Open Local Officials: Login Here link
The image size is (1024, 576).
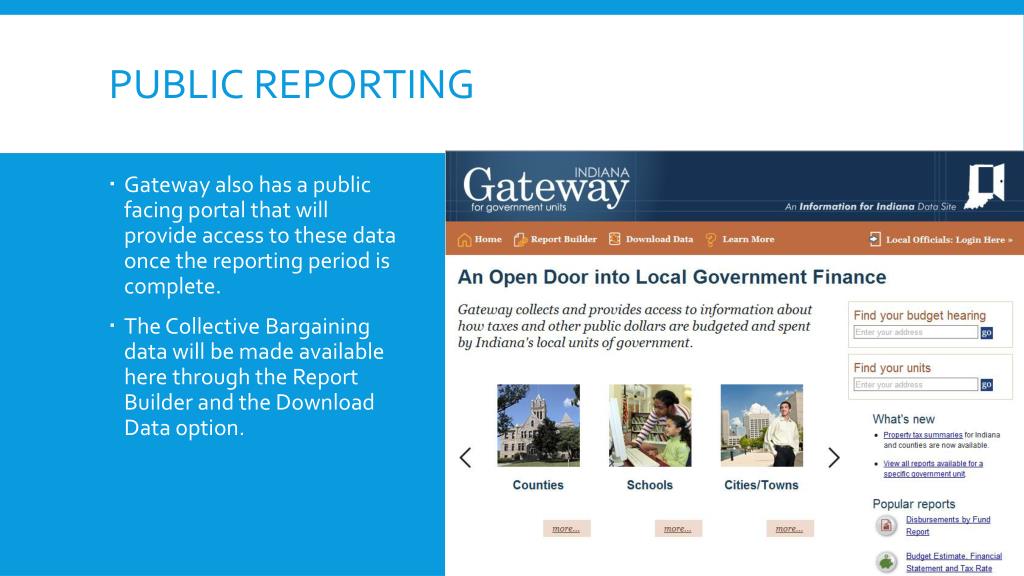pos(949,240)
